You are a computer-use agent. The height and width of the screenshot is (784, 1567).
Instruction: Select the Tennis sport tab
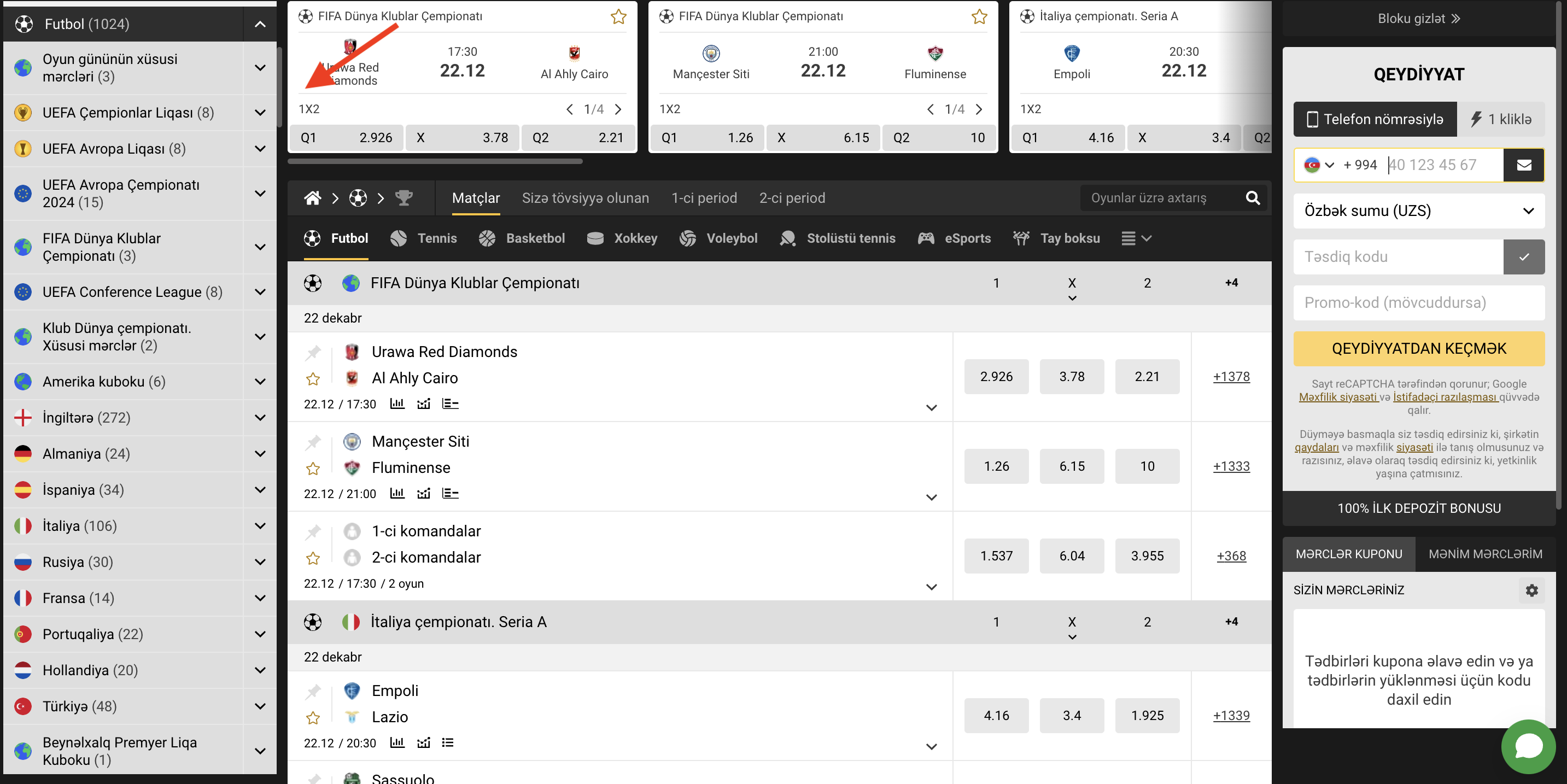pyautogui.click(x=424, y=238)
